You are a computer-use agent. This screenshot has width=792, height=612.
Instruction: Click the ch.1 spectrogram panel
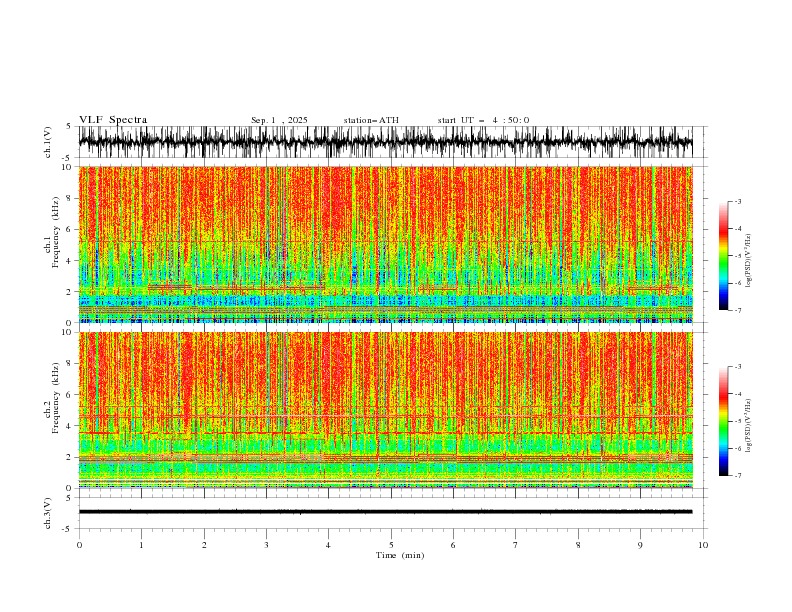click(x=385, y=244)
